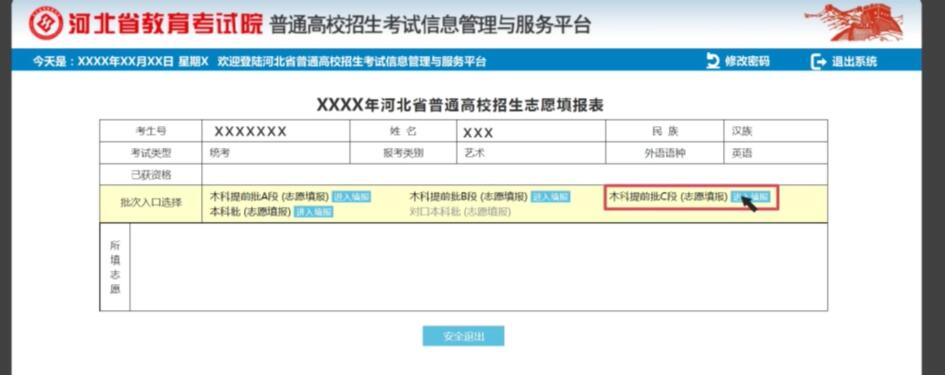The image size is (945, 375).
Task: Click the 已获资格 row label
Action: coord(151,174)
